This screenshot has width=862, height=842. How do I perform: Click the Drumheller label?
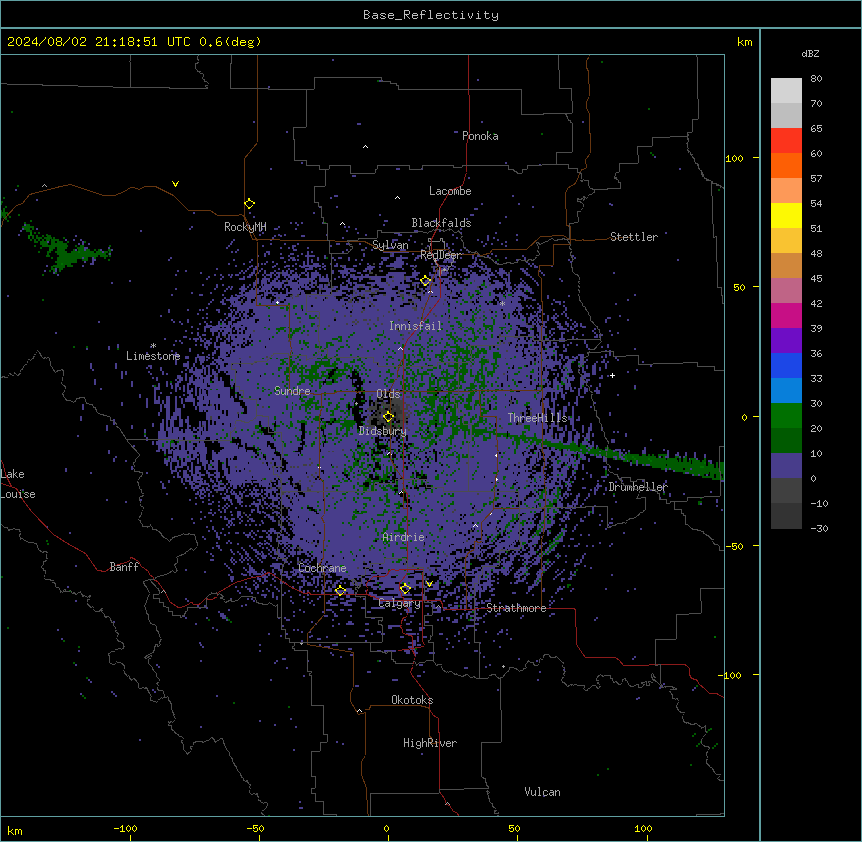[638, 487]
